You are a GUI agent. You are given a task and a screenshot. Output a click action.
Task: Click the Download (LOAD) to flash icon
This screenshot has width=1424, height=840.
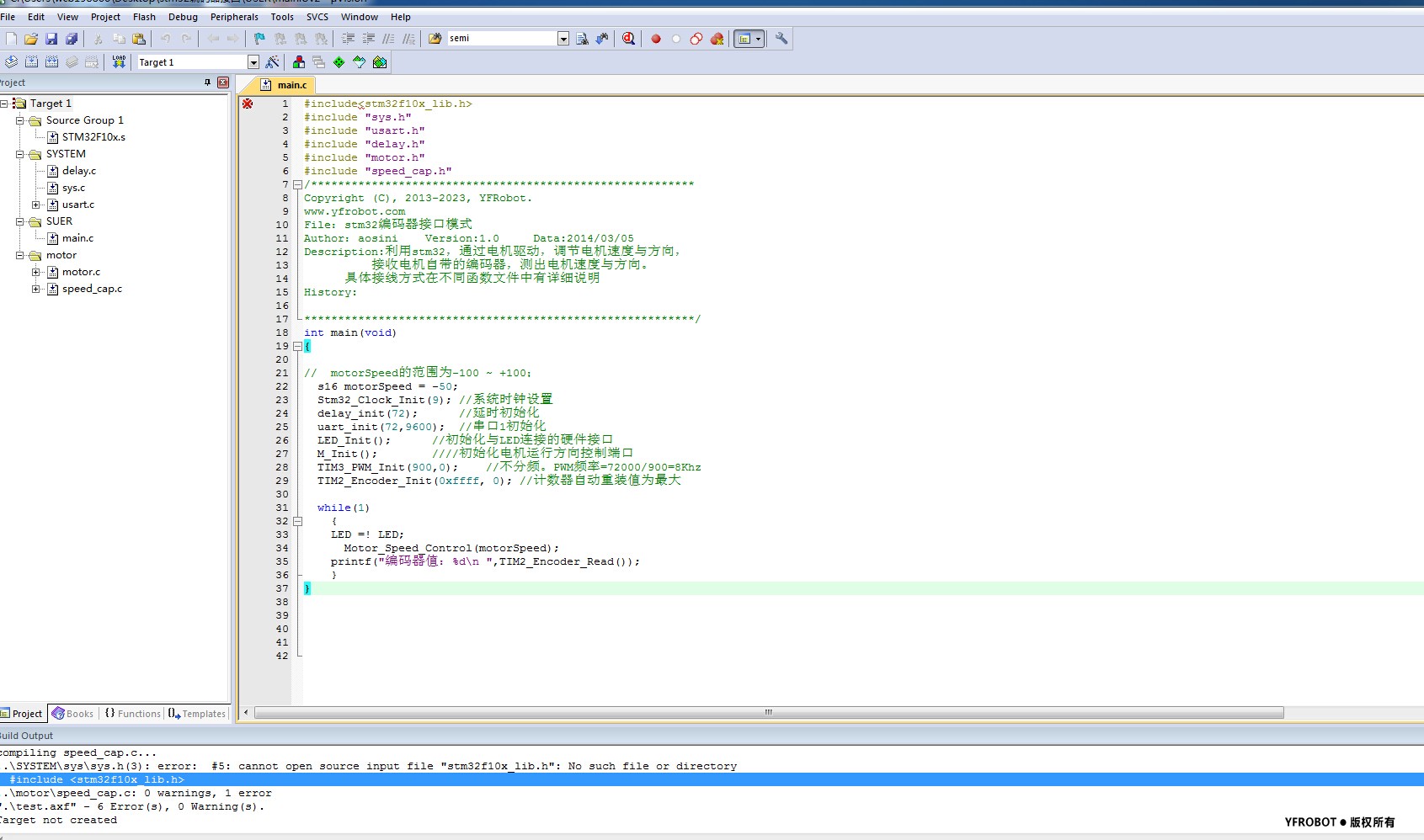click(119, 62)
